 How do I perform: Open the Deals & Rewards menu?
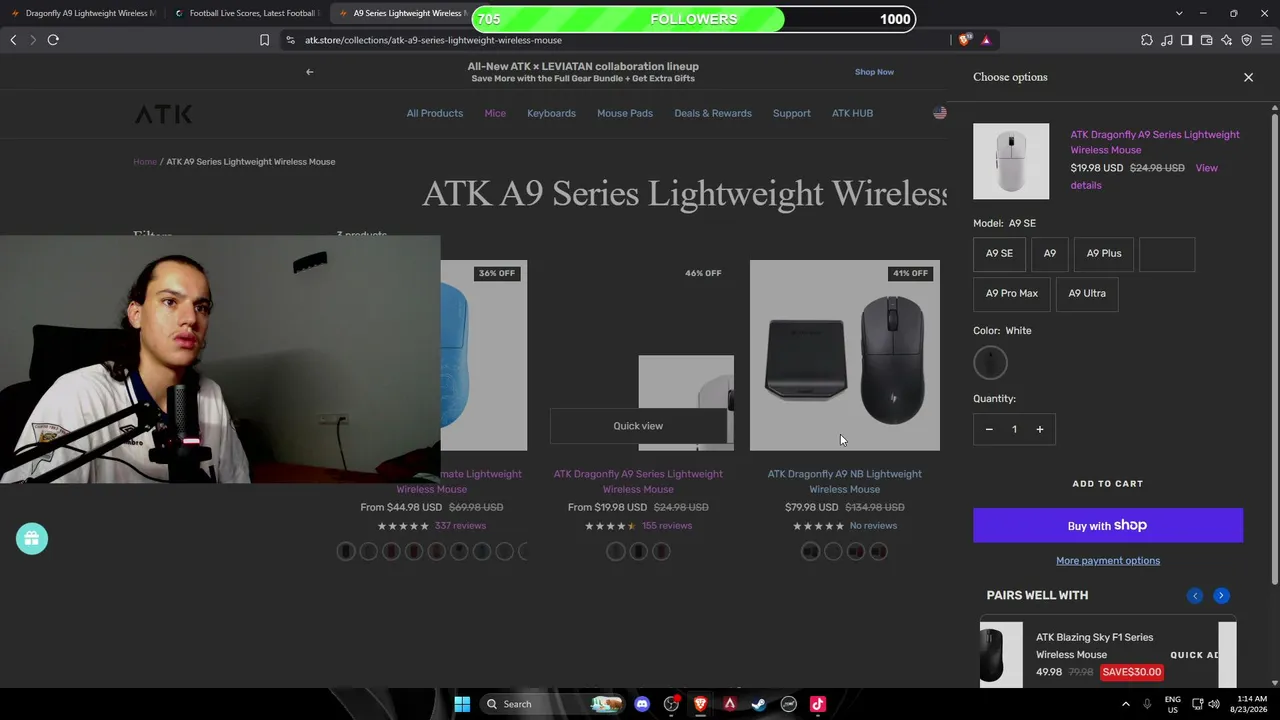point(713,113)
